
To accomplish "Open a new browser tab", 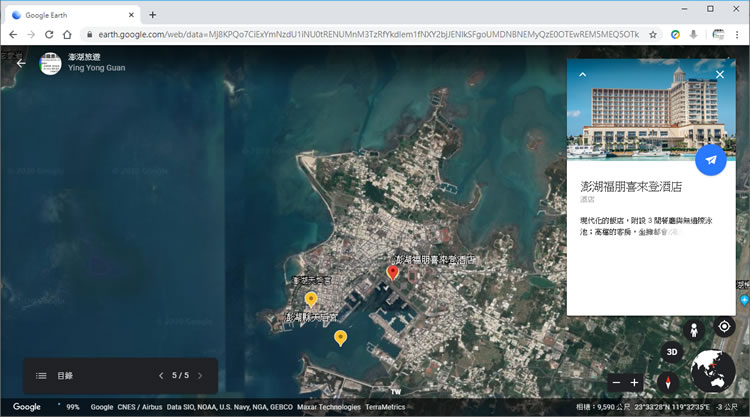I will click(152, 15).
